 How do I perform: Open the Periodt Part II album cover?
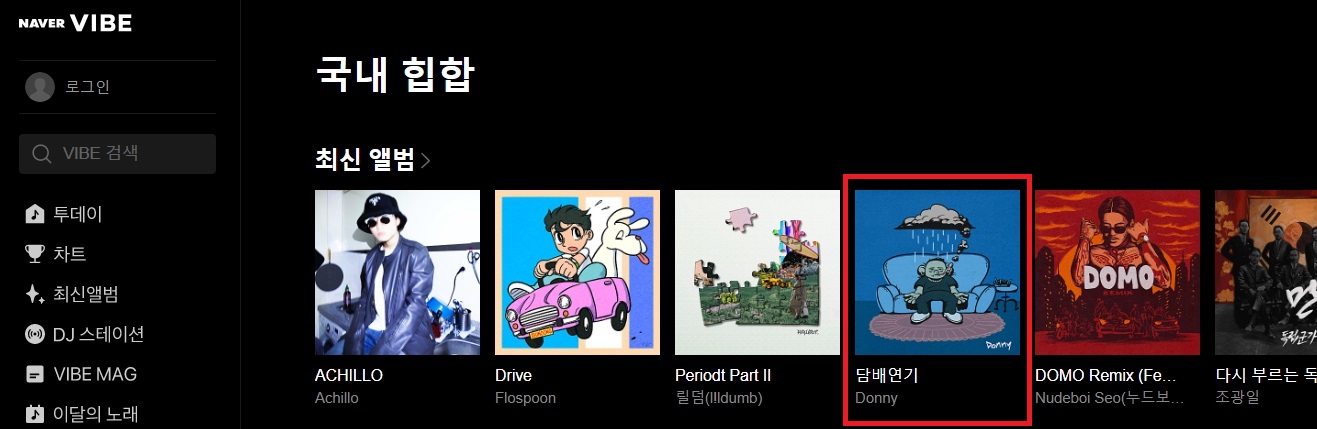757,272
